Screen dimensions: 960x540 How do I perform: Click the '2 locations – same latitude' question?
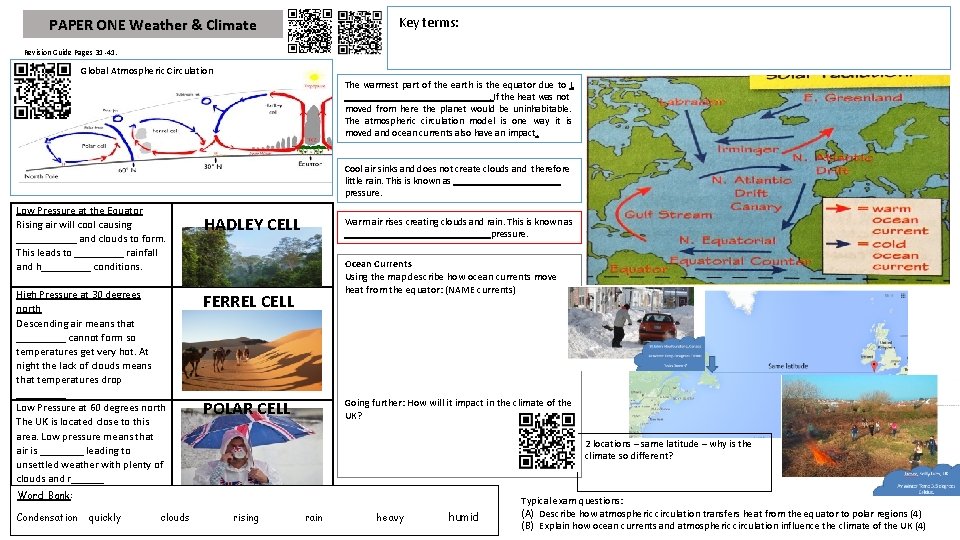(x=668, y=450)
